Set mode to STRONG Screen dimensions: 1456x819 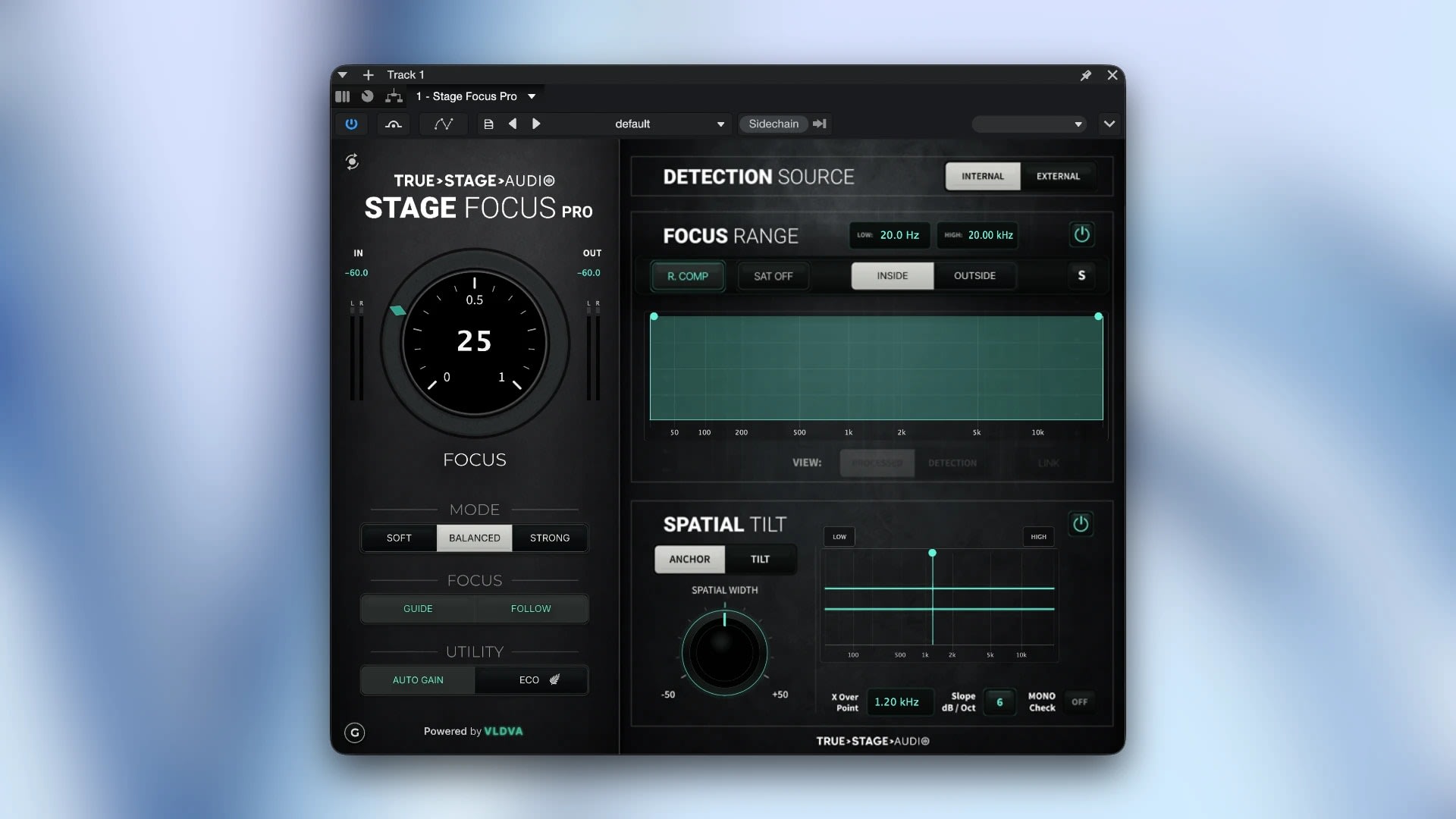550,538
